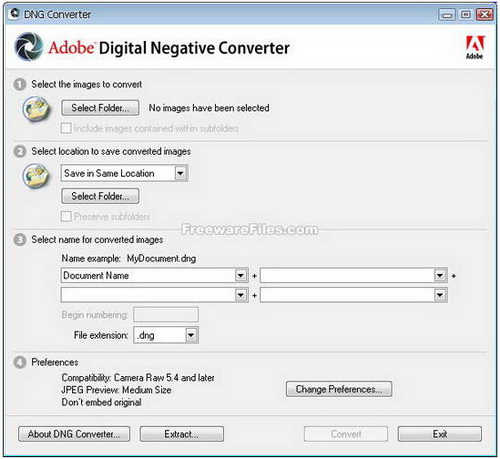This screenshot has width=500, height=459.
Task: Click 'Compatibility: Camera Raw 5.4 and later' text
Action: tap(138, 378)
